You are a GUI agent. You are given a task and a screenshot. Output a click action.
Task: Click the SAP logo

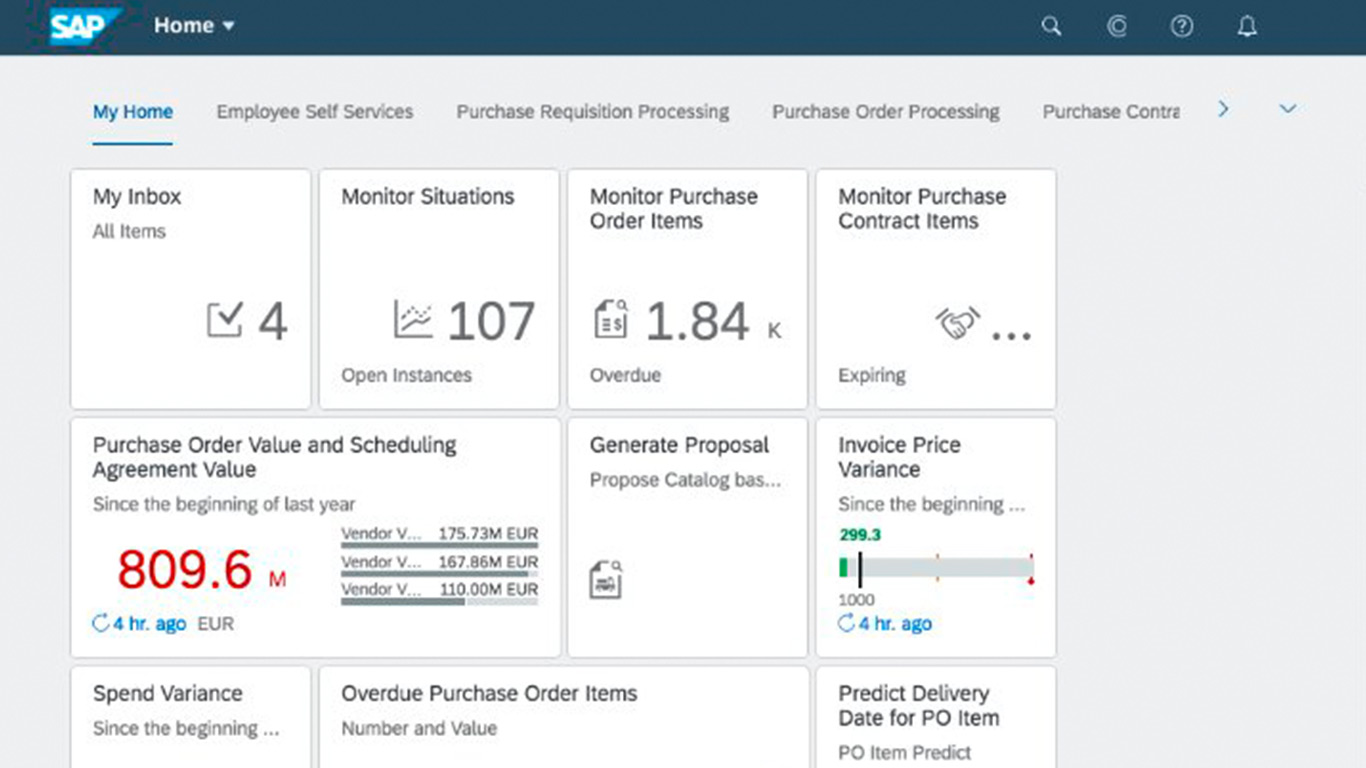coord(86,26)
